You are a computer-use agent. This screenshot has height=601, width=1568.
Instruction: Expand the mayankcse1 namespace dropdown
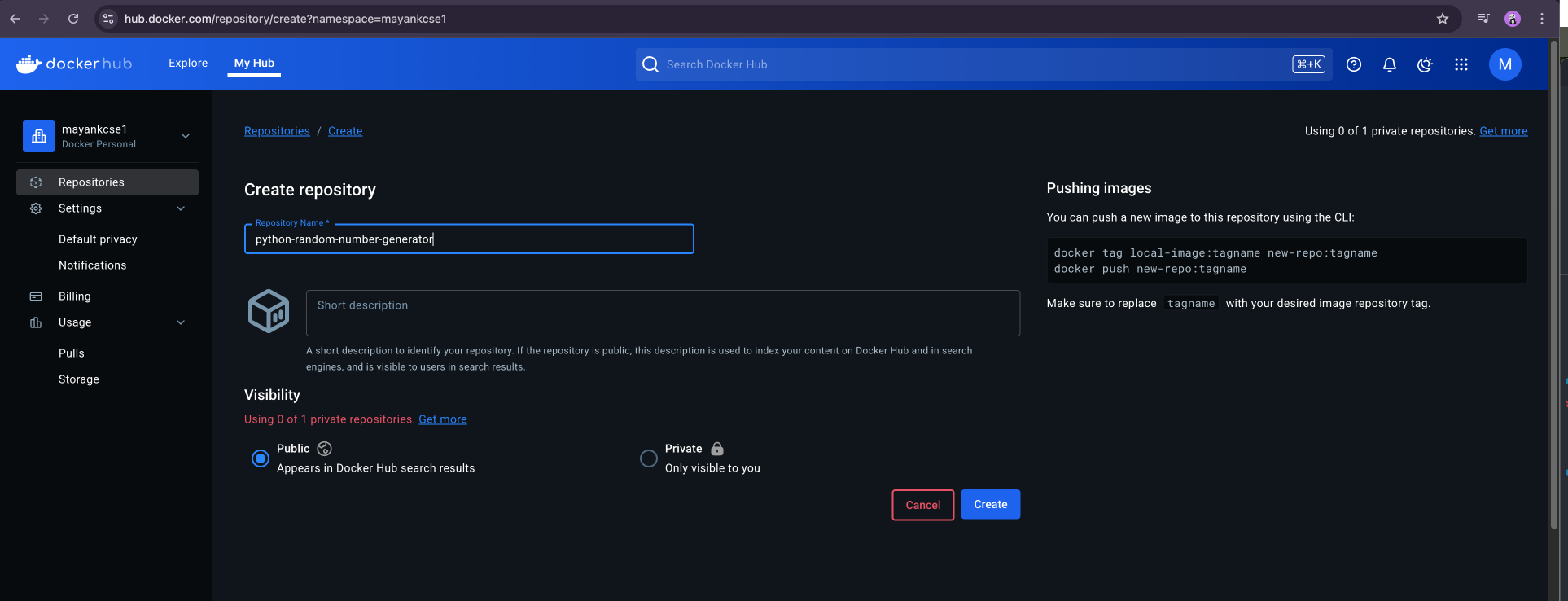pyautogui.click(x=186, y=136)
